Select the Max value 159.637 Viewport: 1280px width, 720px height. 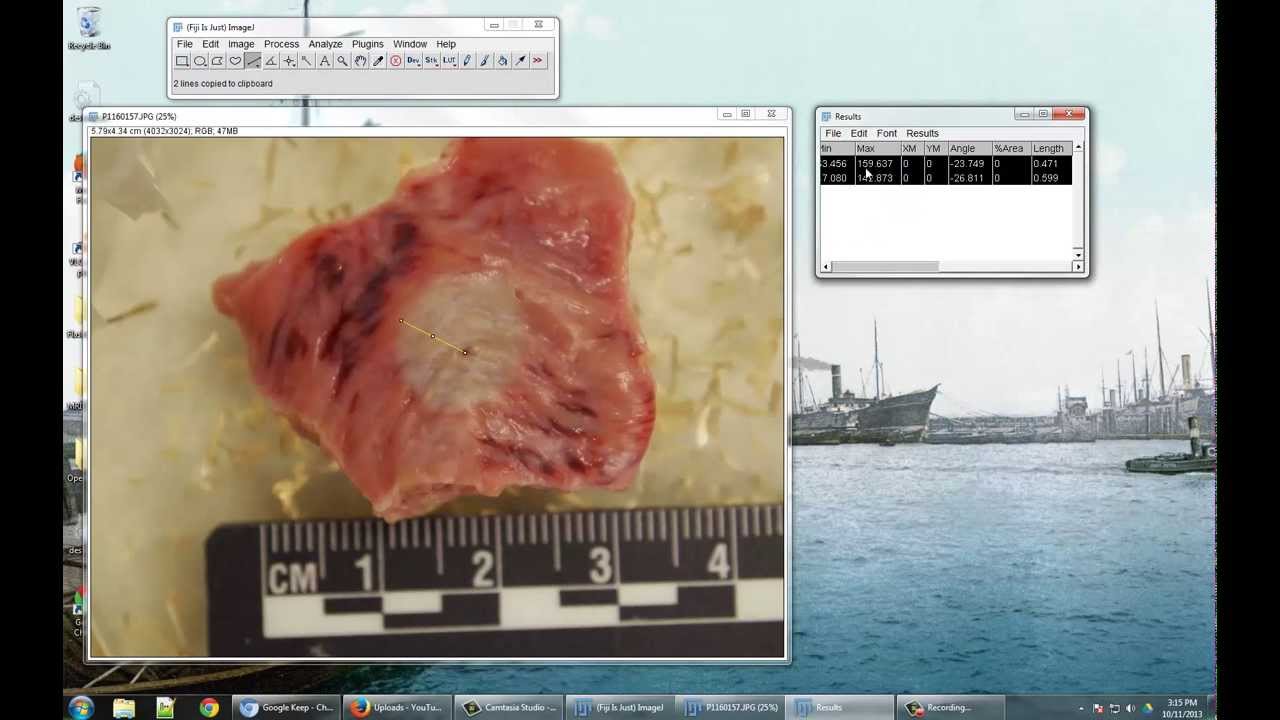pyautogui.click(x=875, y=164)
